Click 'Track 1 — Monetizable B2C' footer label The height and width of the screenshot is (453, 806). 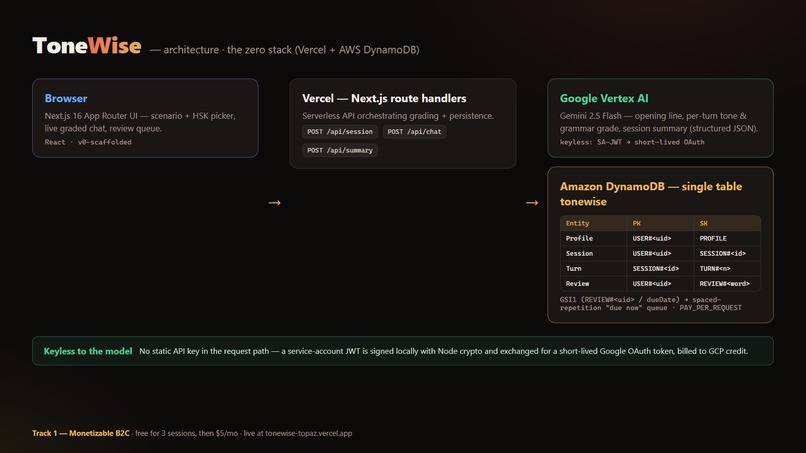point(81,433)
